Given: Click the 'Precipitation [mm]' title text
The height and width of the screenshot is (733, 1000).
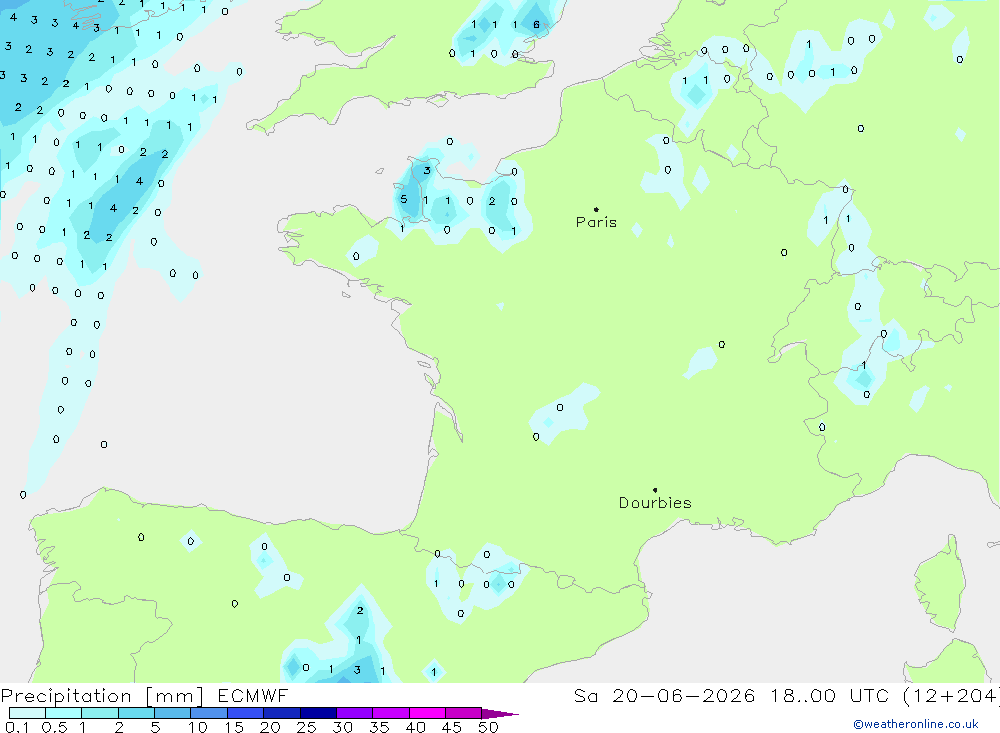Looking at the screenshot, I should (x=102, y=695).
